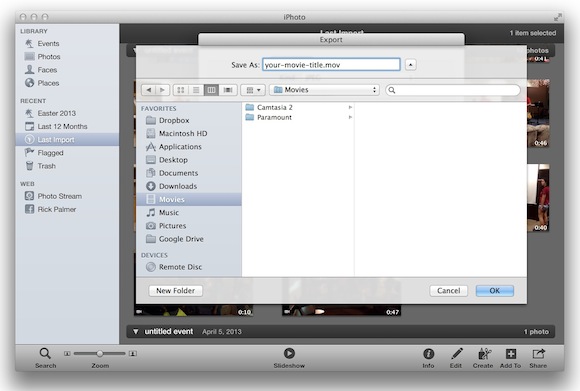Open the Info panel icon
This screenshot has width=580, height=391.
coord(428,354)
